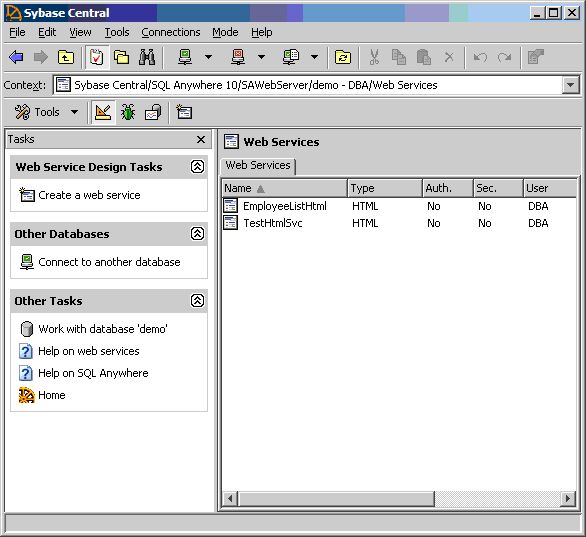The width and height of the screenshot is (586, 537).
Task: Select the Web Services tab
Action: point(258,165)
